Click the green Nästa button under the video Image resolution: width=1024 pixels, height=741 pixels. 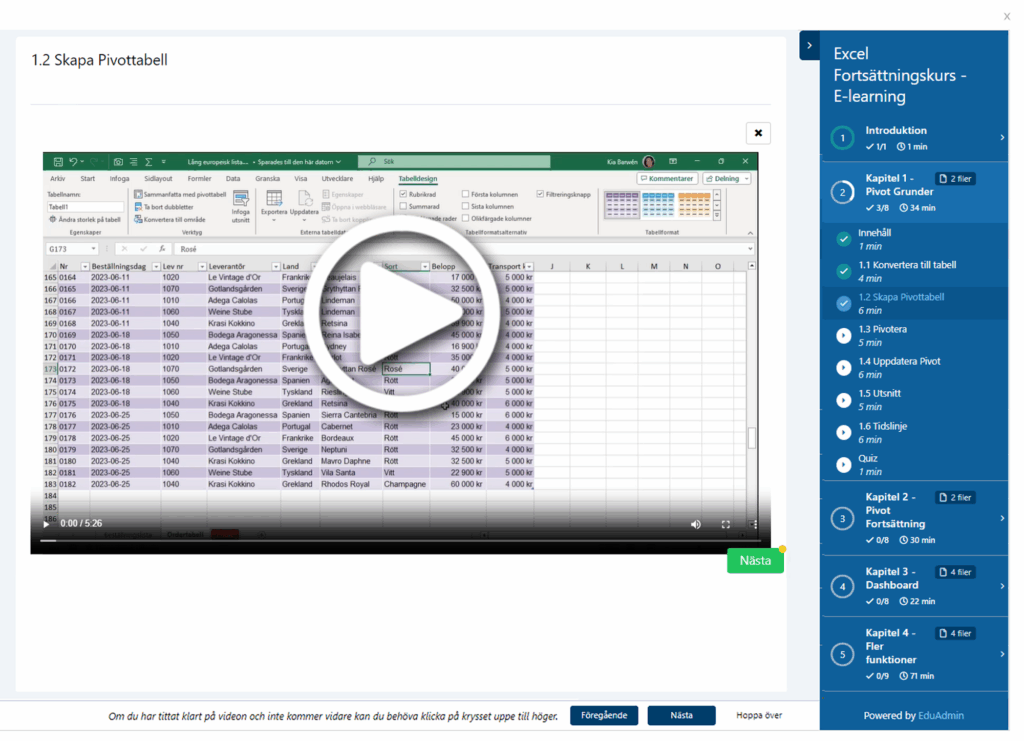click(755, 560)
